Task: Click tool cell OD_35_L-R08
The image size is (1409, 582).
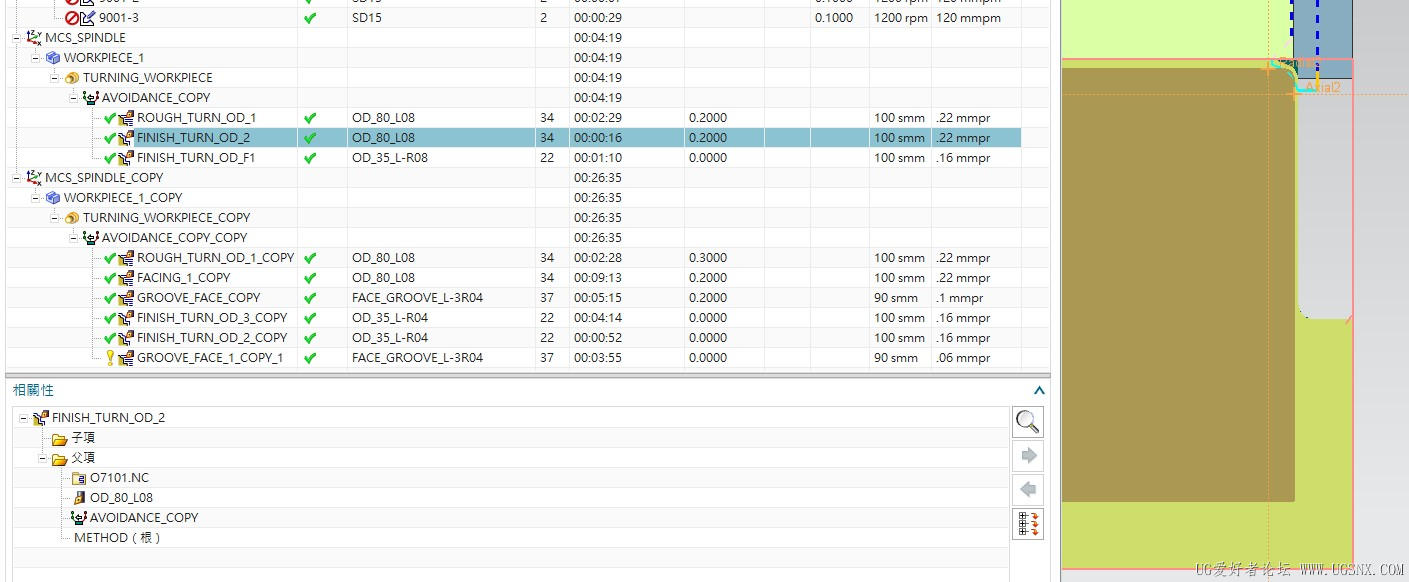Action: [390, 157]
